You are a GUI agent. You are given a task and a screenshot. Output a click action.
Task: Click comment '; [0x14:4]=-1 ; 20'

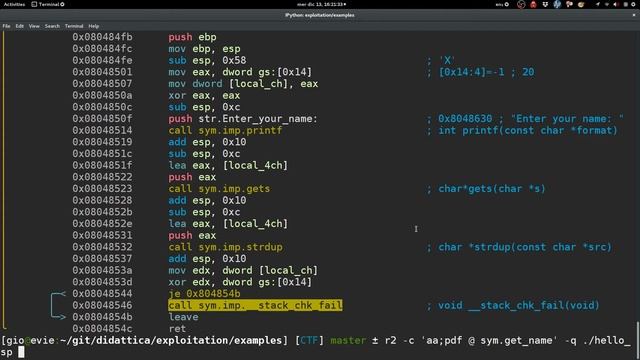point(480,72)
